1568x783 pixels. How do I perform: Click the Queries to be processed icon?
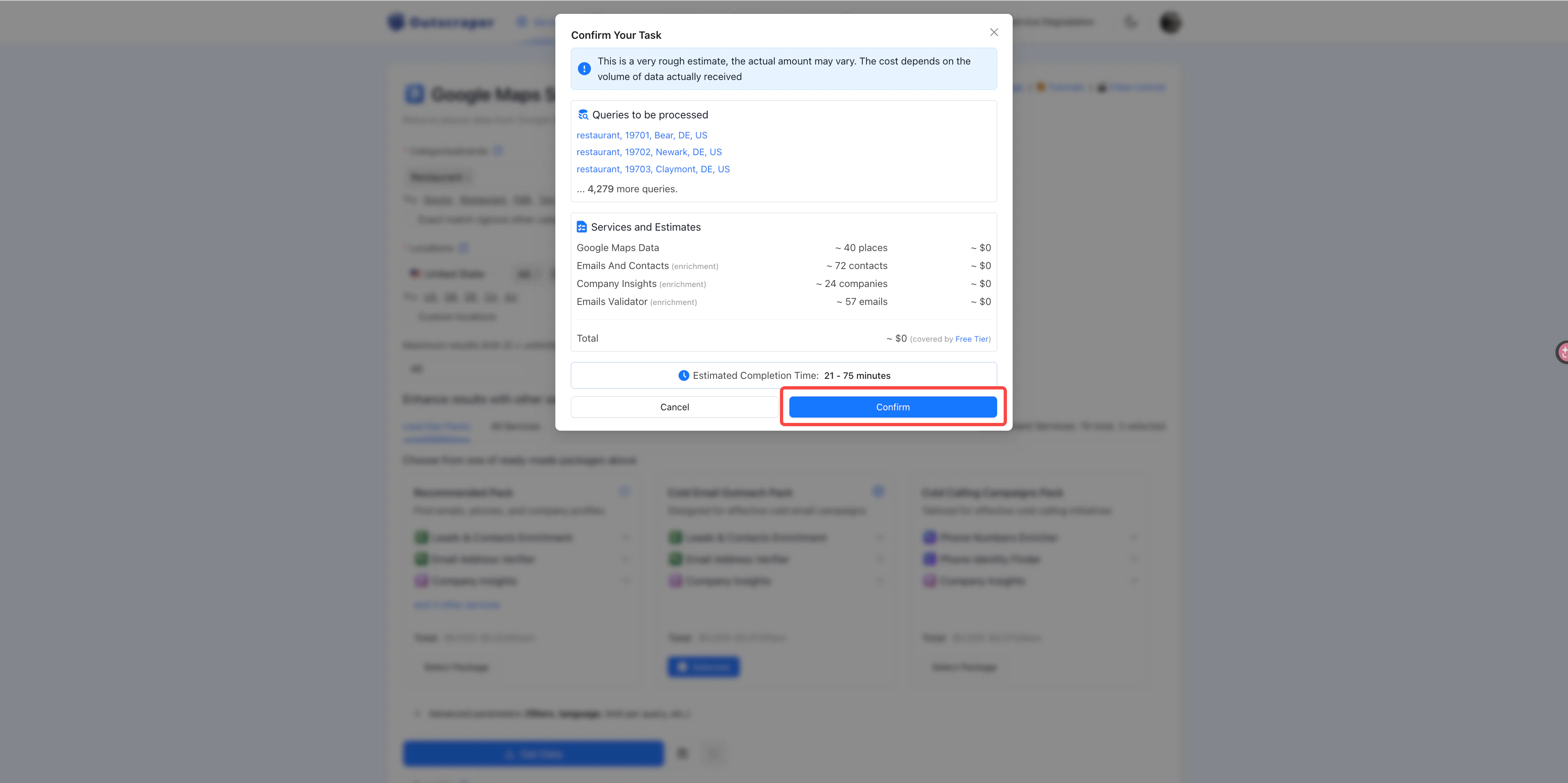(583, 114)
